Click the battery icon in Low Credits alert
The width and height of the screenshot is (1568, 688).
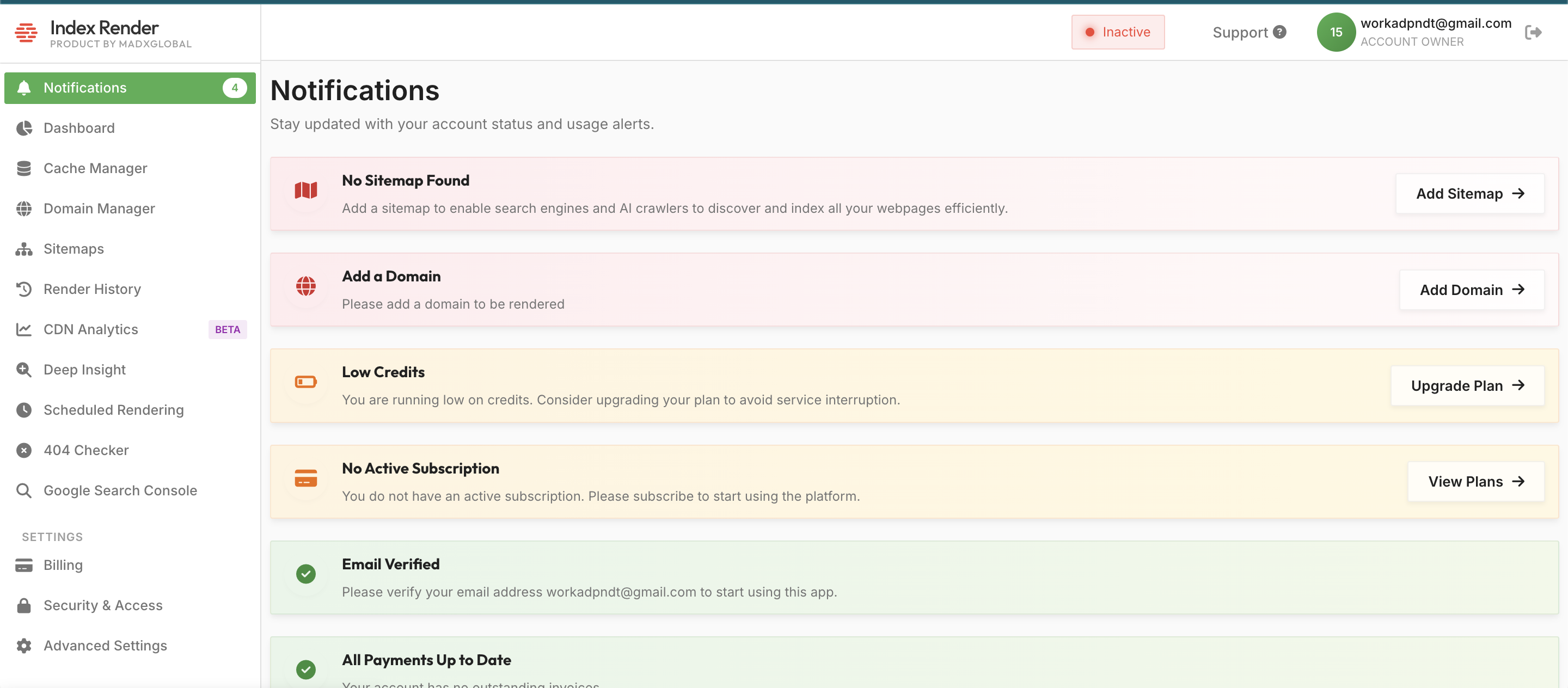(x=305, y=382)
